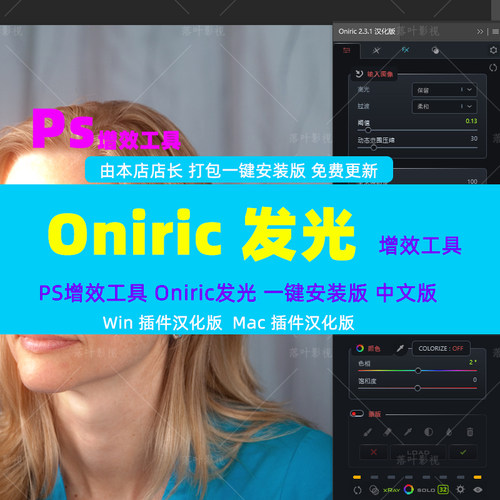Adjust the dynamic range compression slider
The image size is (500, 500).
374,147
